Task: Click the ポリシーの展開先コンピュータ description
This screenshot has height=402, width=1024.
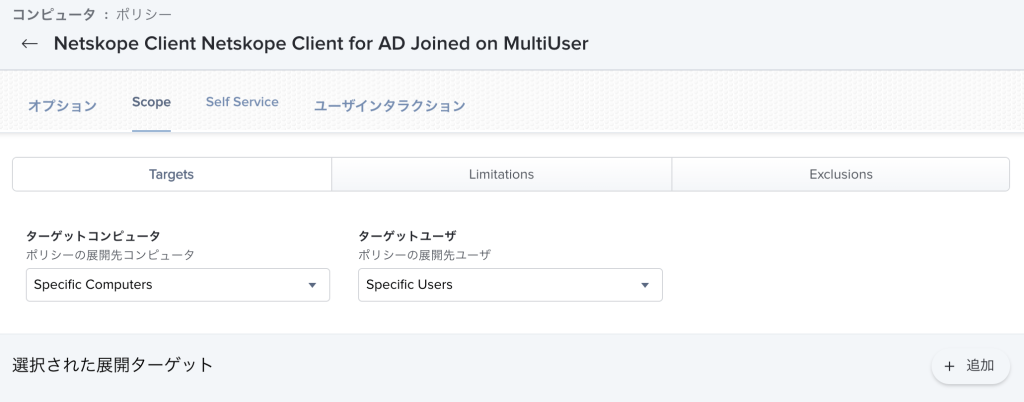Action: pyautogui.click(x=110, y=255)
